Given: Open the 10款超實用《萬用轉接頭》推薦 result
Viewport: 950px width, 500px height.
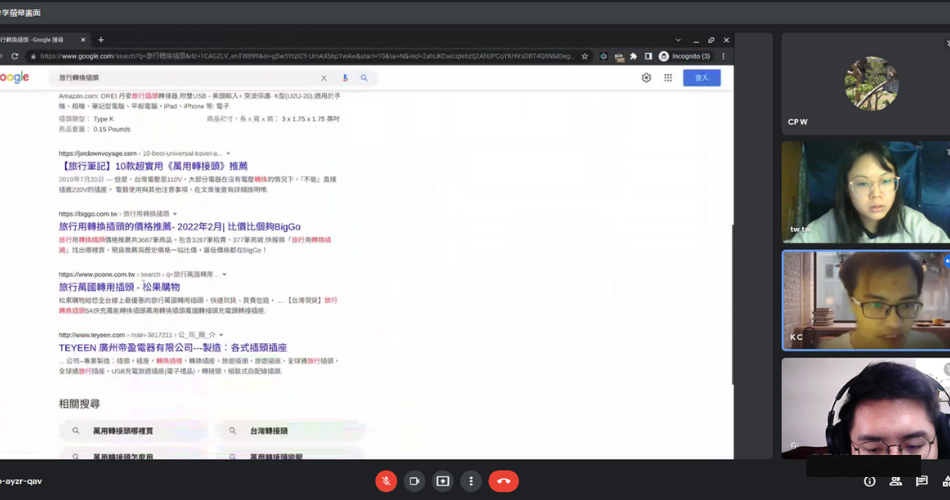Looking at the screenshot, I should (x=153, y=166).
